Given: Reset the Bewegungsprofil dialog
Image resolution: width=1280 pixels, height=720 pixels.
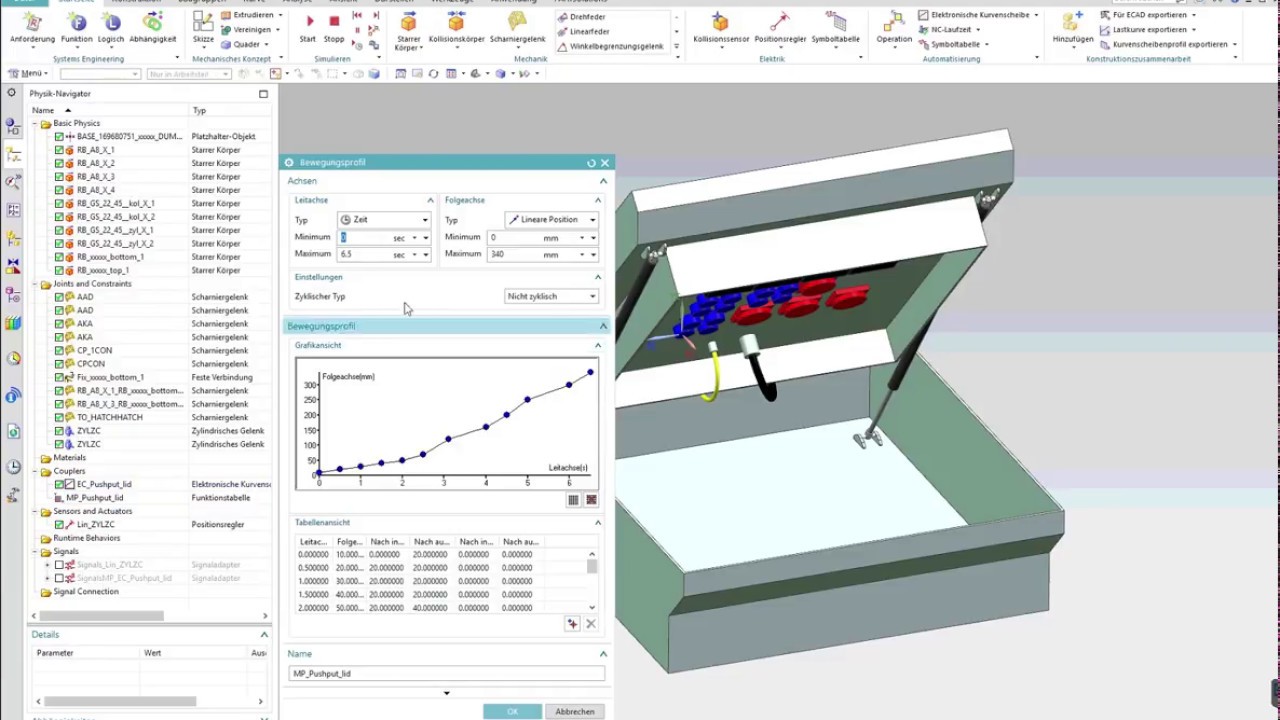Looking at the screenshot, I should point(591,163).
